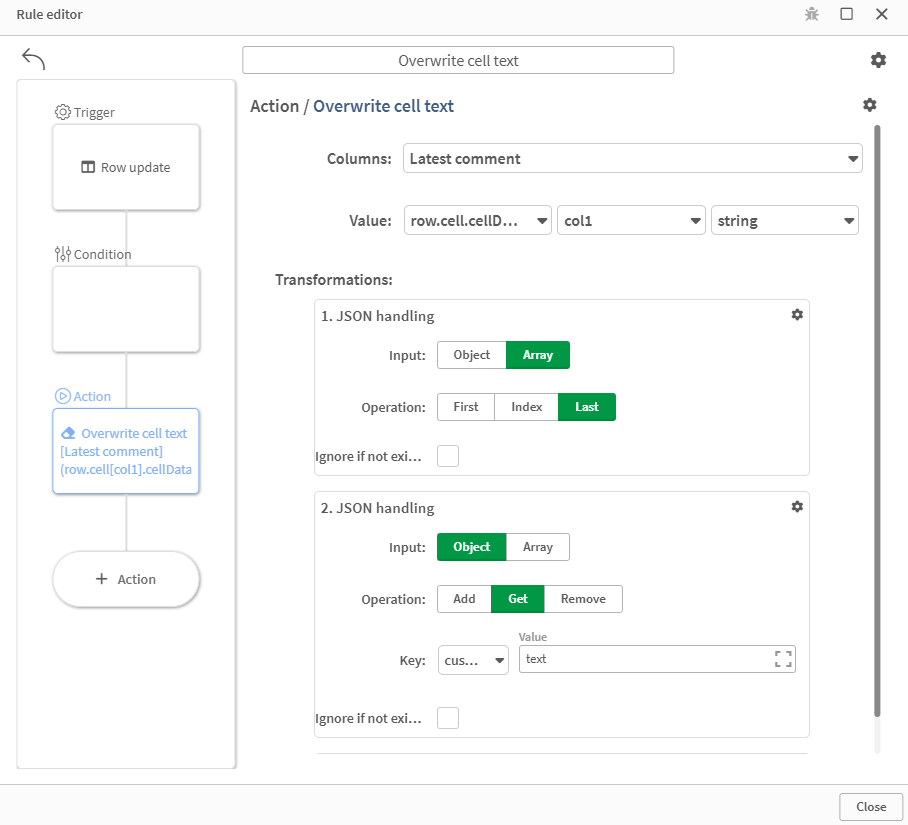The width and height of the screenshot is (908, 825).
Task: Open the action settings gear icon
Action: click(869, 105)
